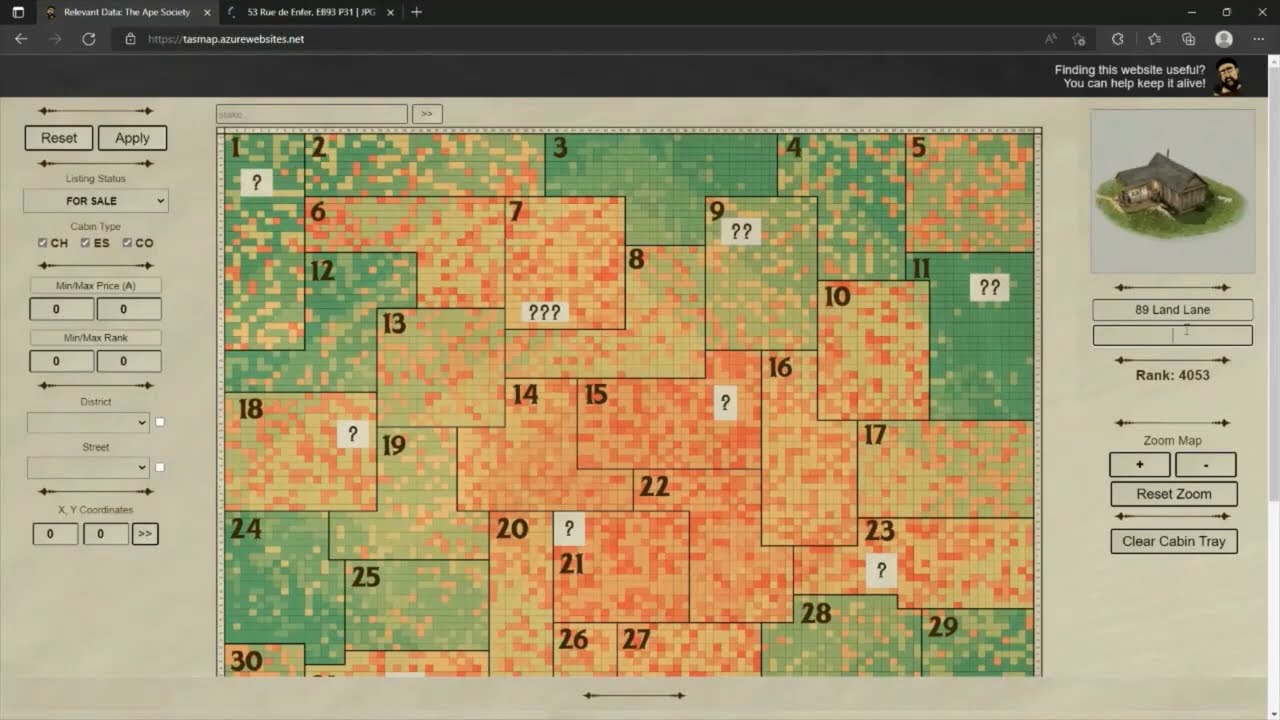Click the search go >> button
Screen dimensions: 1280x720
coord(427,114)
